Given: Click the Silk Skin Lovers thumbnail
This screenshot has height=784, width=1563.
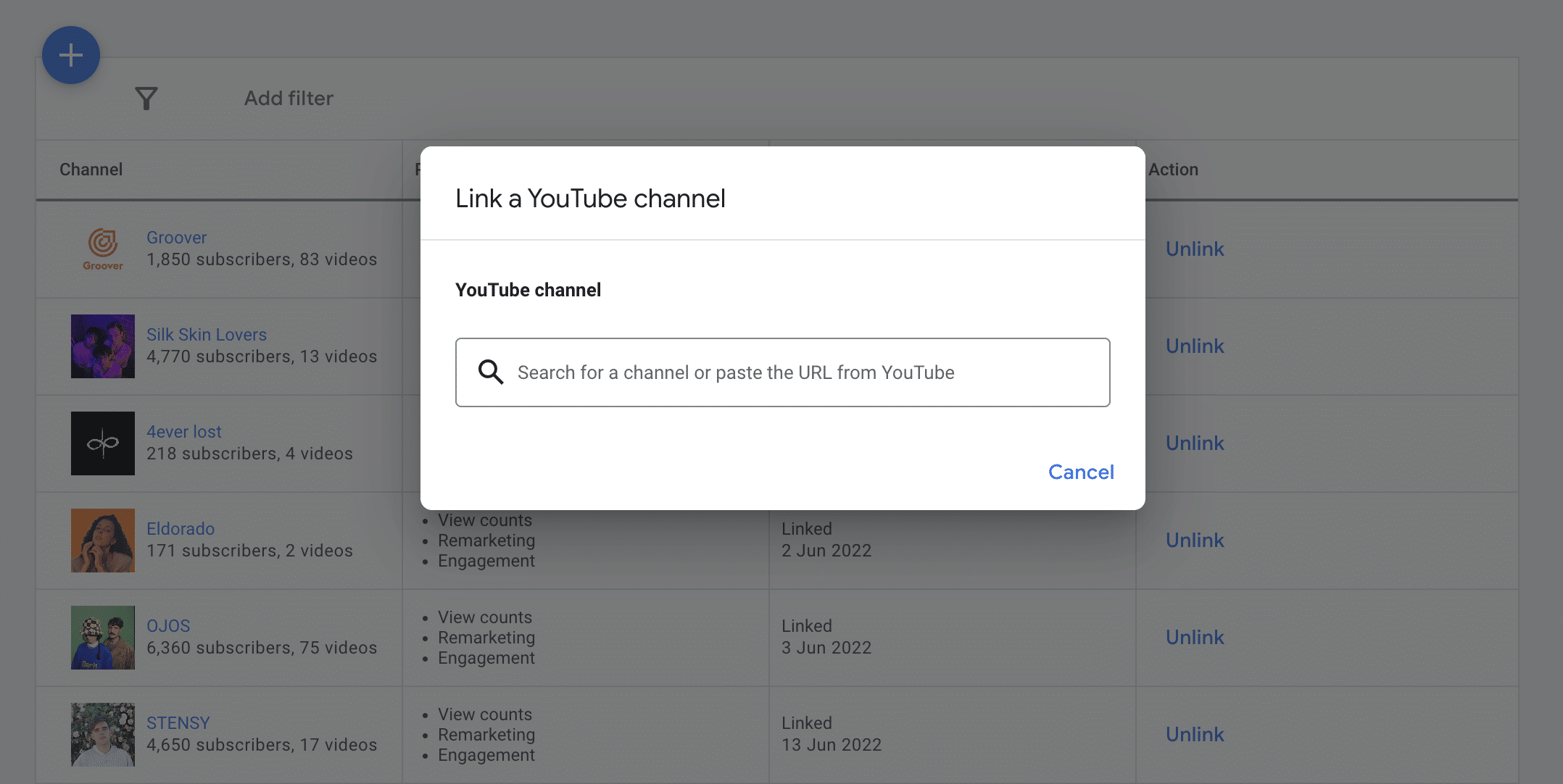Looking at the screenshot, I should pyautogui.click(x=103, y=346).
